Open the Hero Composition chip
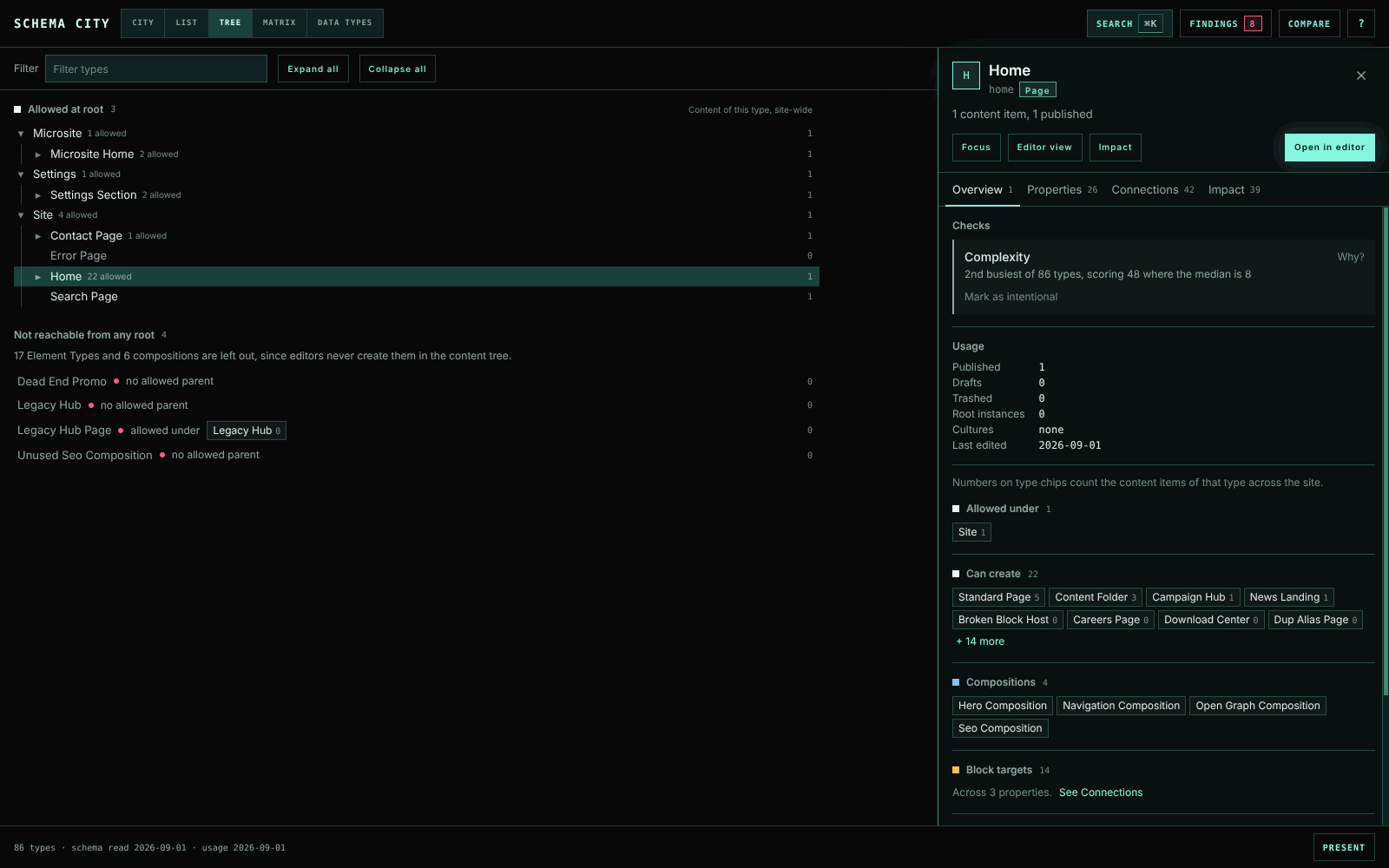This screenshot has height=868, width=1389. tap(1003, 706)
